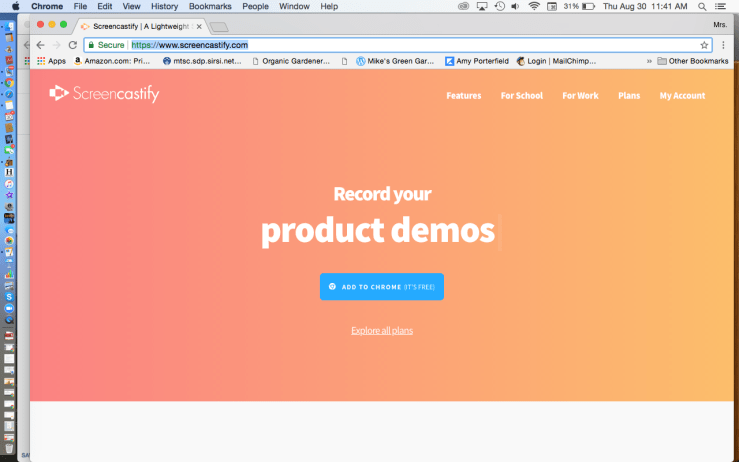Open the Bookmarks menu
The image size is (739, 462).
pyautogui.click(x=210, y=6)
